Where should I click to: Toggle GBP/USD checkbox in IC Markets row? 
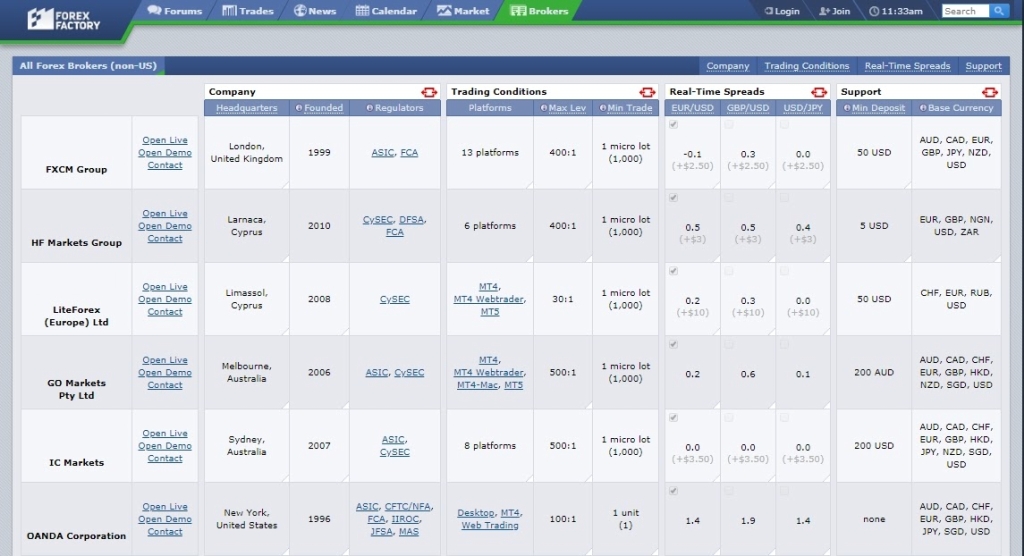pyautogui.click(x=729, y=417)
